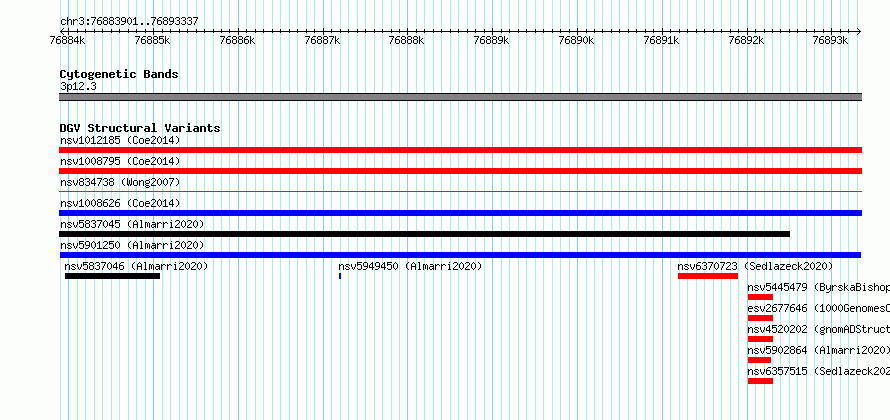Select the thin brown nsv834738 variant line
This screenshot has width=890, height=420.
460,192
